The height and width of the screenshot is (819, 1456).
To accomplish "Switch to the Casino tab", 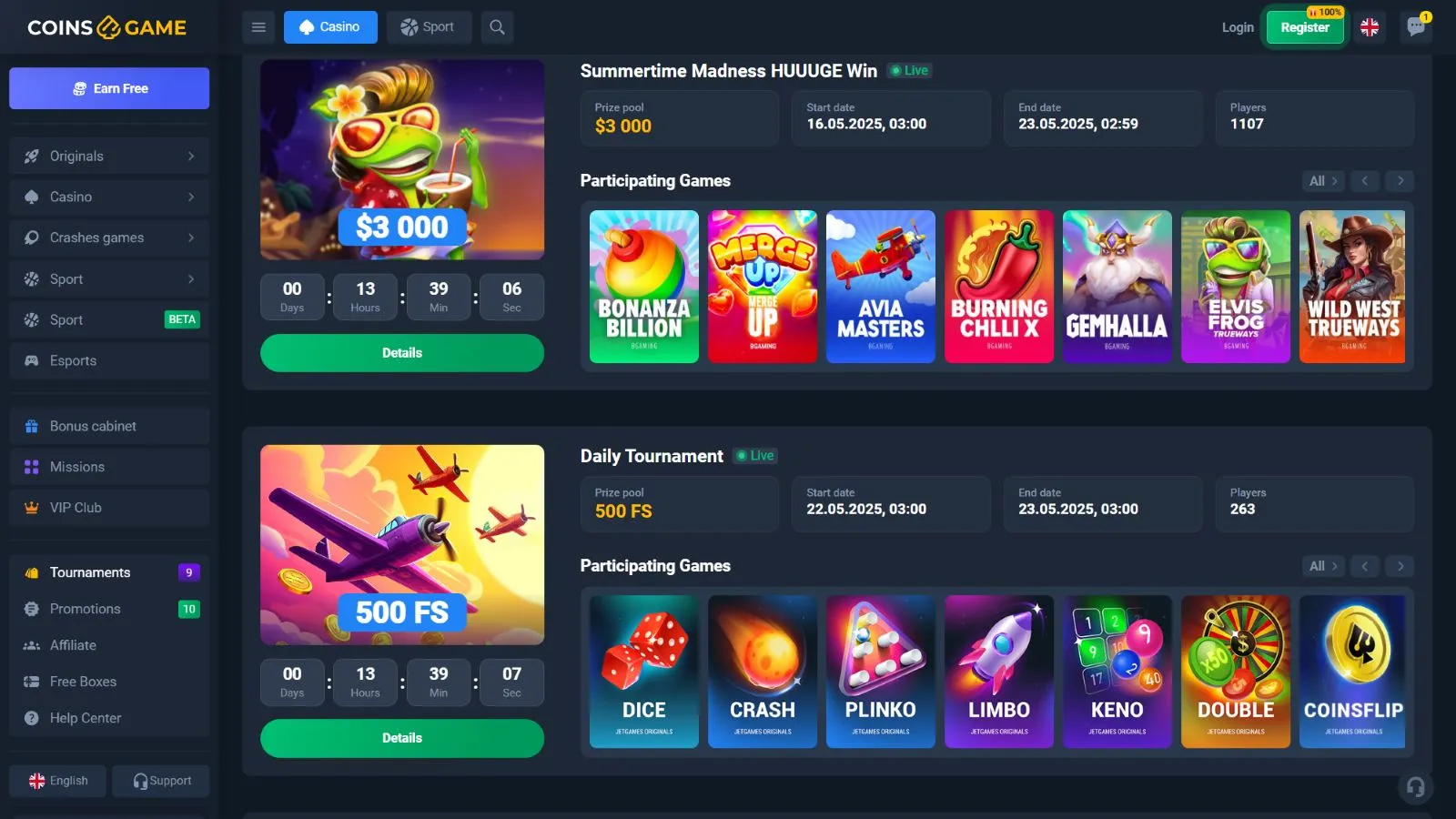I will coord(330,27).
